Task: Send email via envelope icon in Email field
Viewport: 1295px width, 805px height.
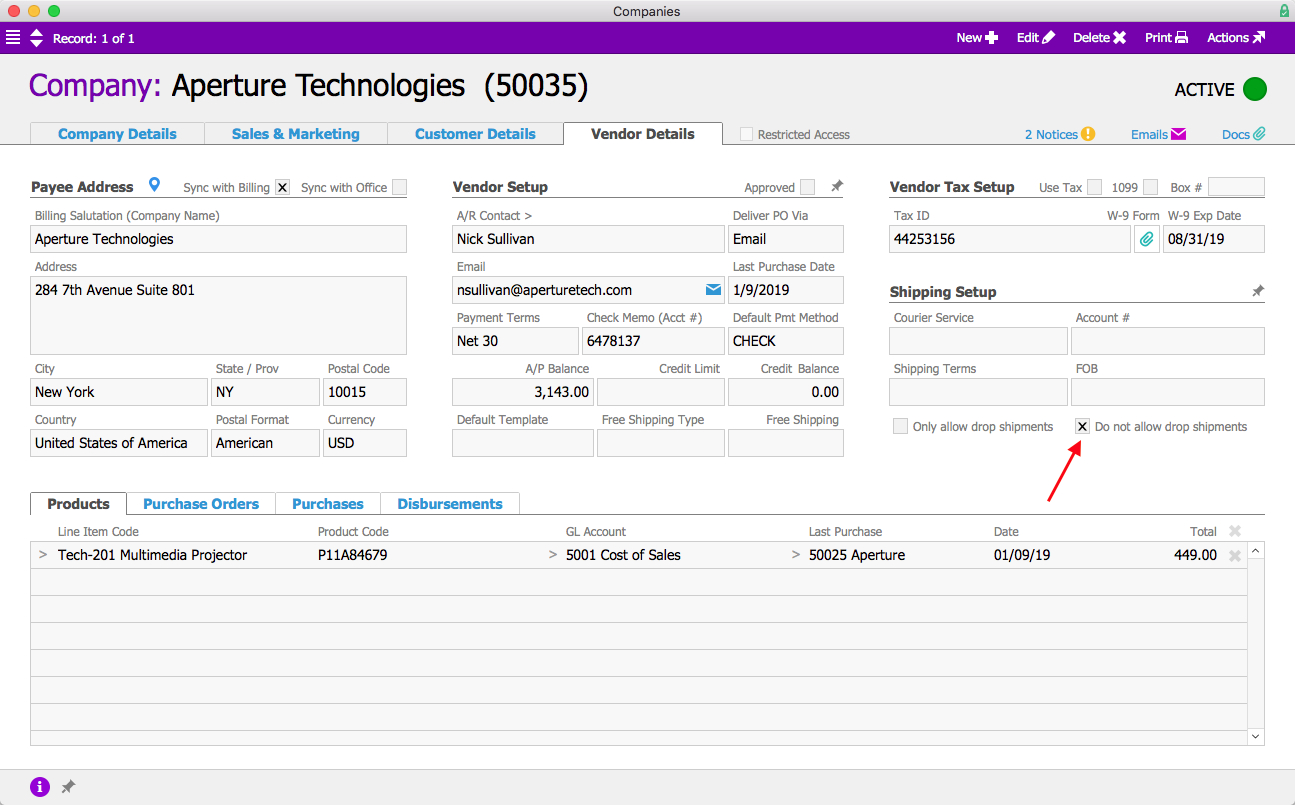Action: click(x=713, y=290)
